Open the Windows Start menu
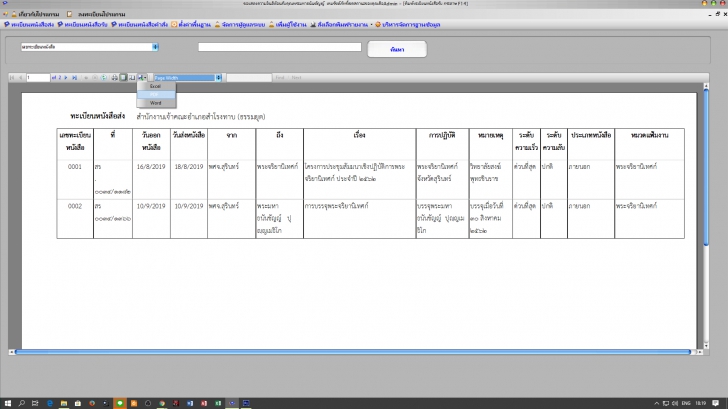 pyautogui.click(x=7, y=403)
